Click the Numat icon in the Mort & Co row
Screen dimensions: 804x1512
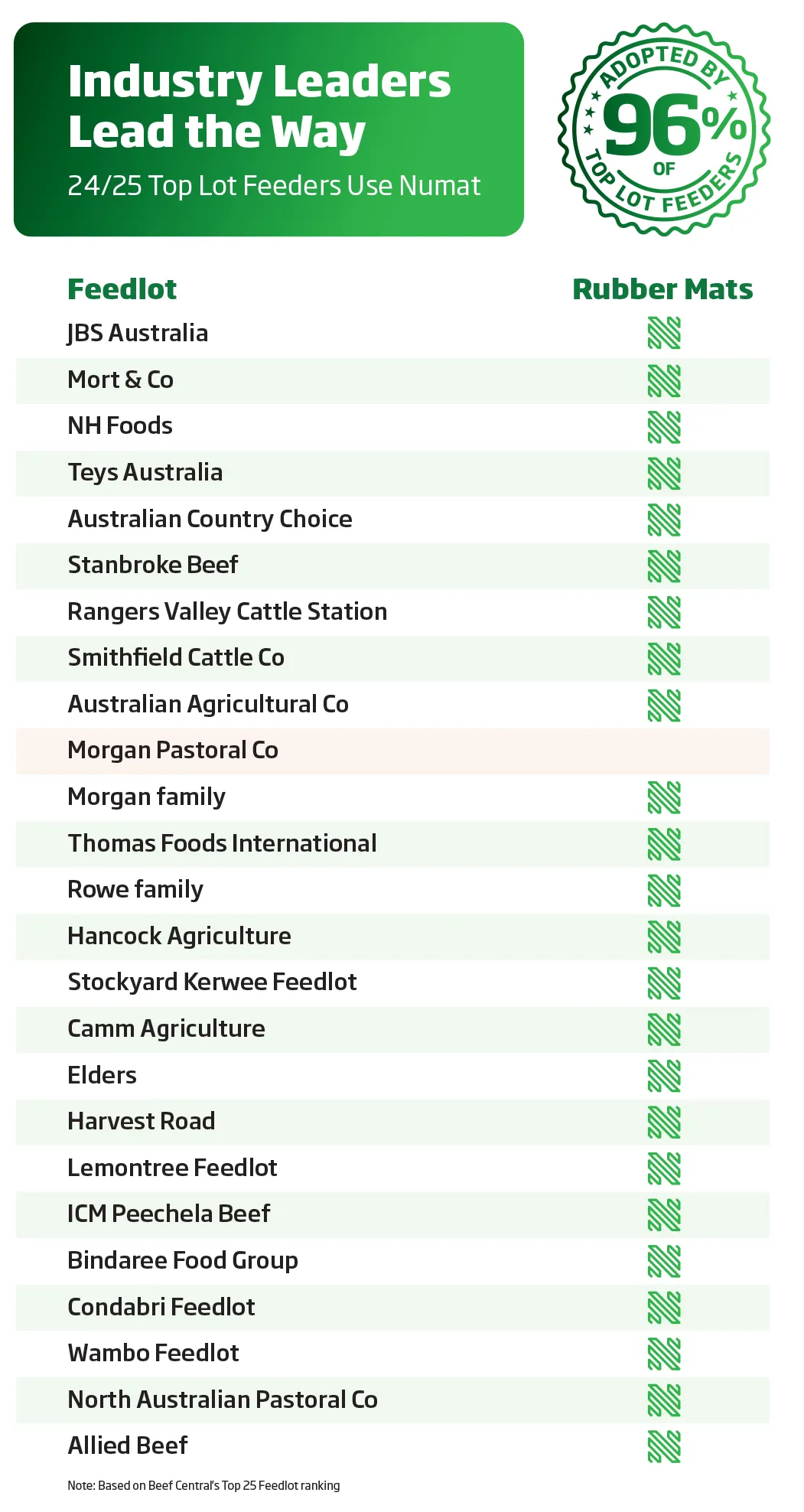[x=664, y=380]
